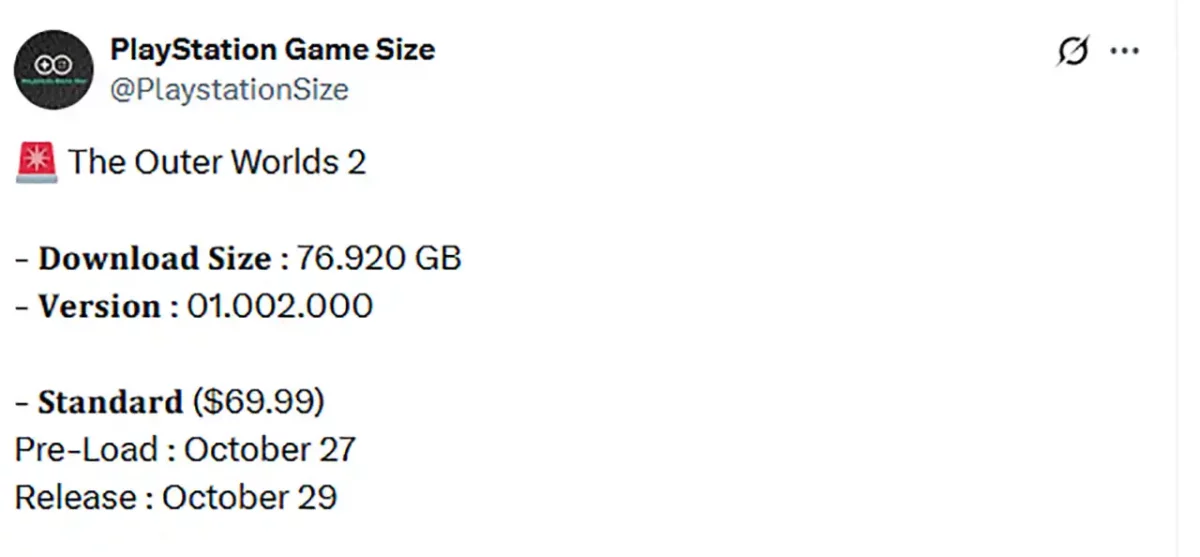
Task: Click the ($69.99) price text
Action: pyautogui.click(x=259, y=402)
